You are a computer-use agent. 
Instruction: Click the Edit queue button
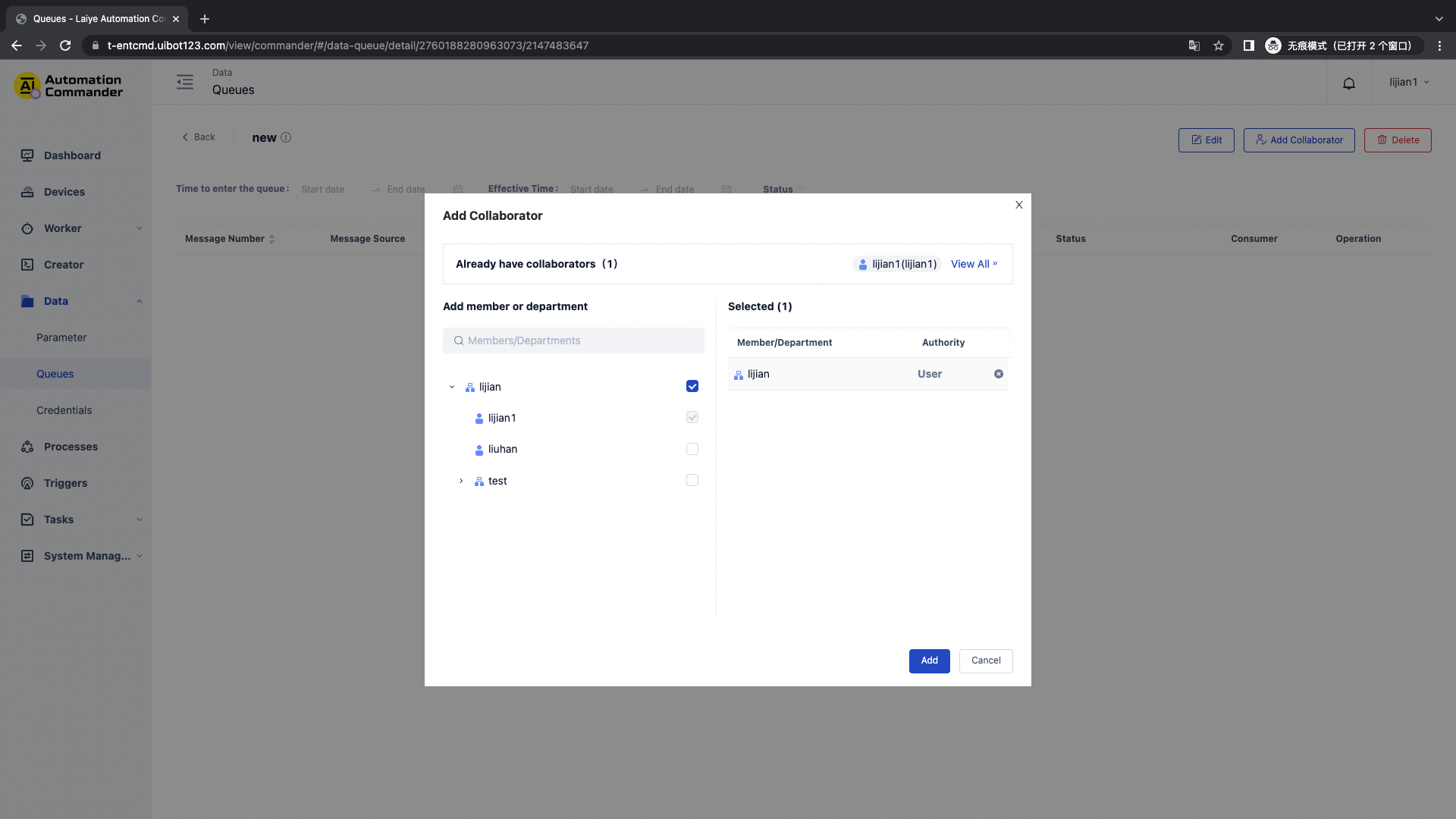pos(1207,140)
